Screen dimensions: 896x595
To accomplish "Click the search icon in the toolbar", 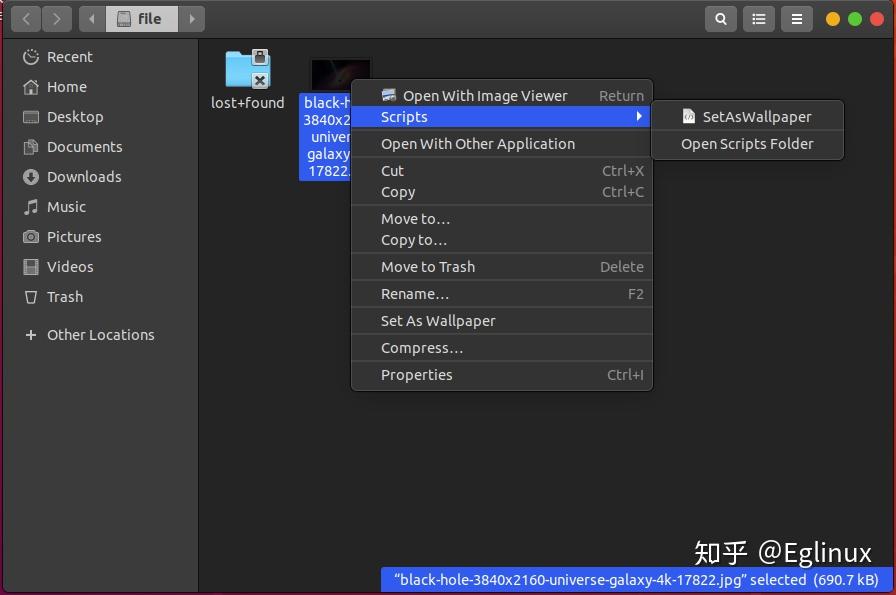I will 721,18.
